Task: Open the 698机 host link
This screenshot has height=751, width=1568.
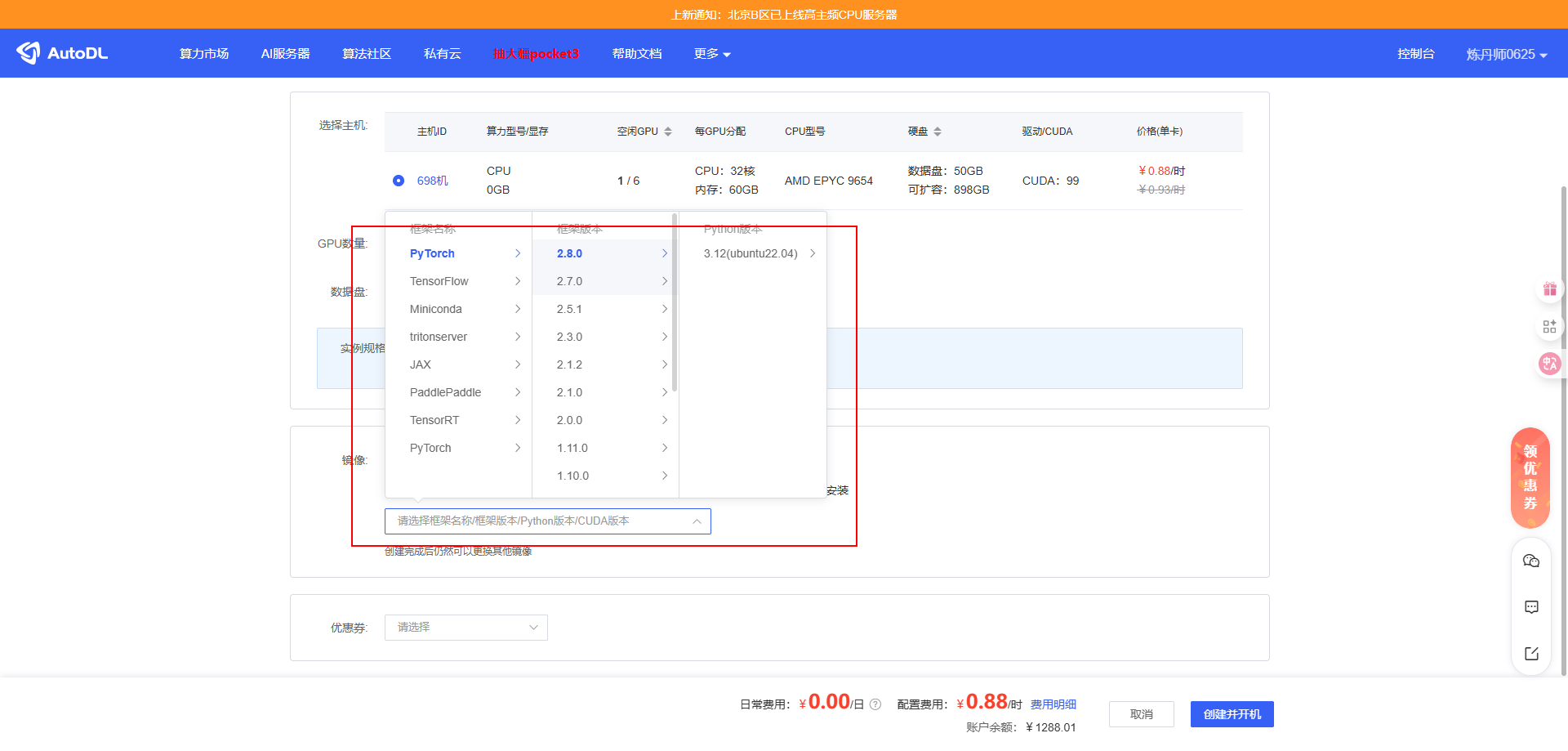Action: [433, 181]
